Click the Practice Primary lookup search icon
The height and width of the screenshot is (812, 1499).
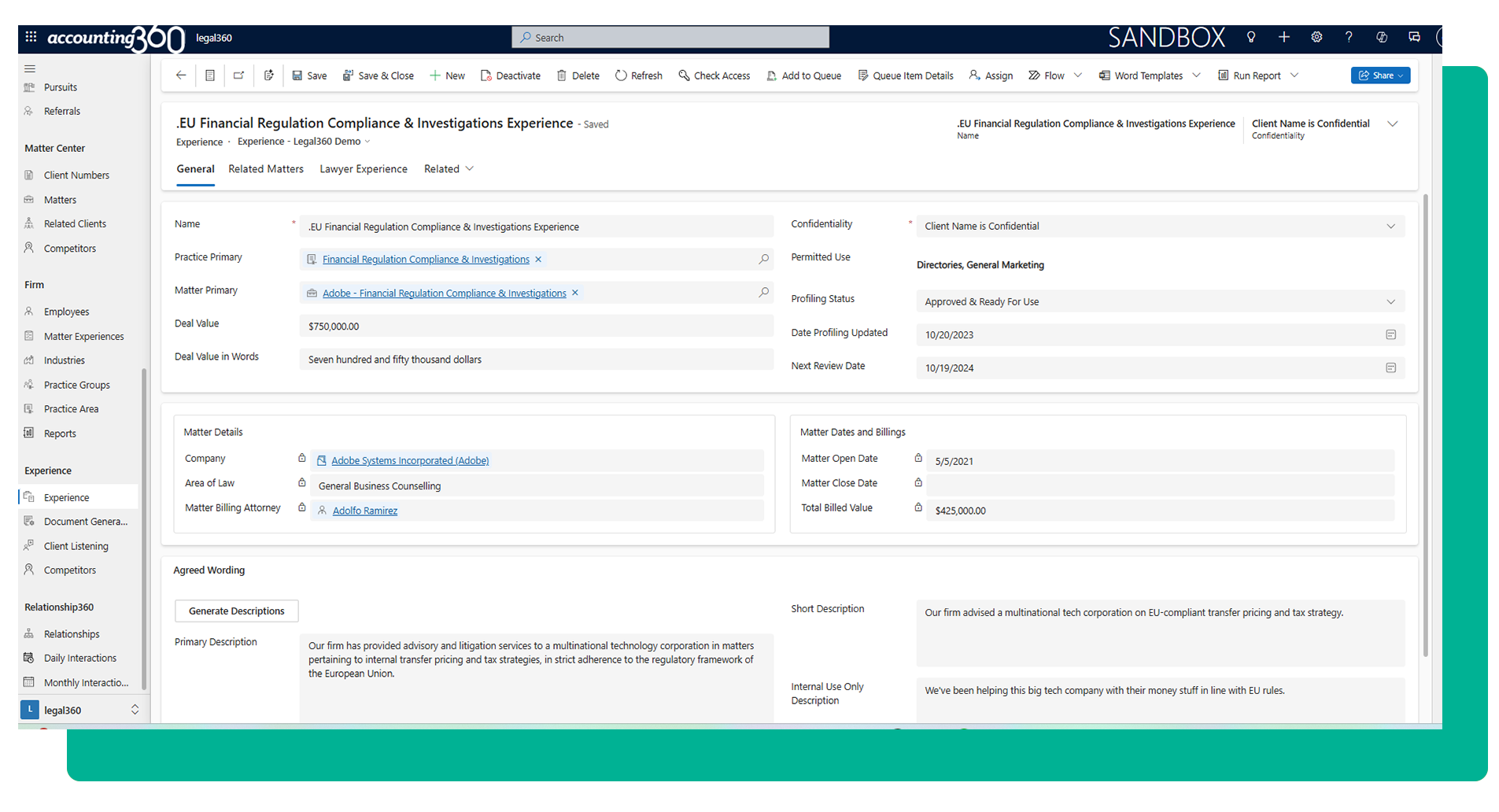(763, 259)
